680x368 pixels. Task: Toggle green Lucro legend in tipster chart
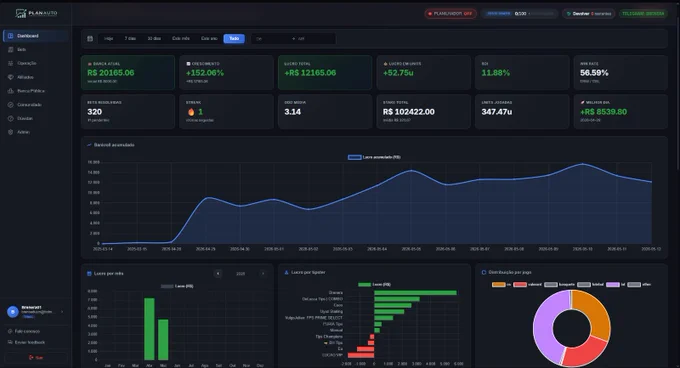(x=374, y=285)
